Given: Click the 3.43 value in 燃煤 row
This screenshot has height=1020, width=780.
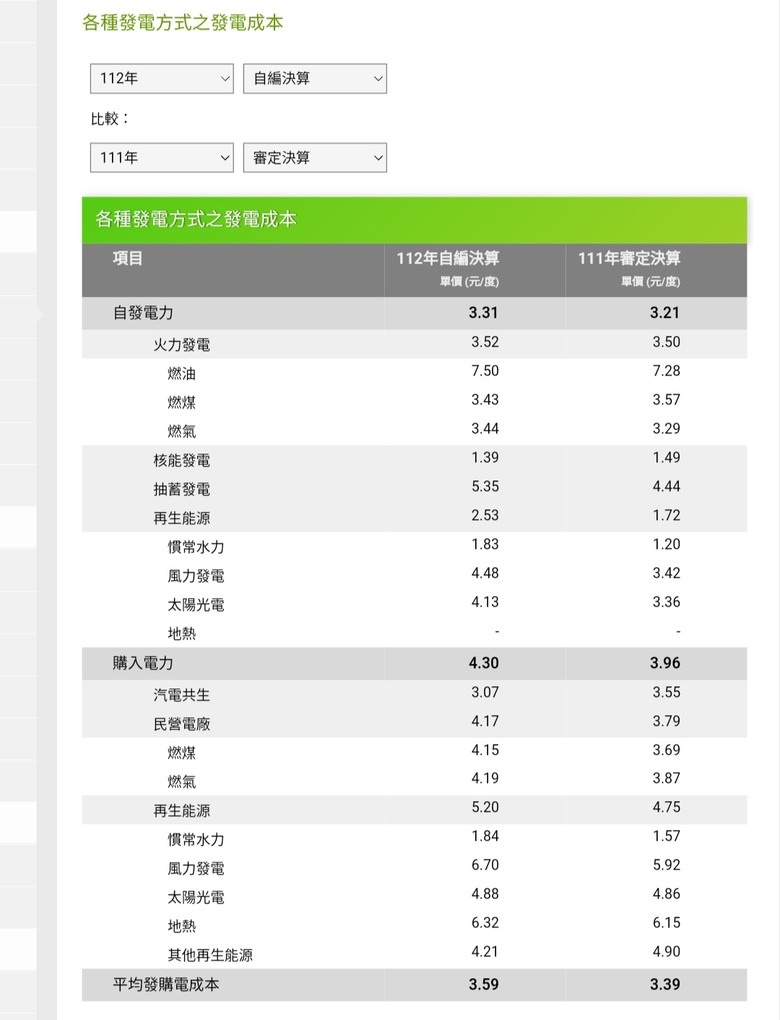Looking at the screenshot, I should (485, 399).
